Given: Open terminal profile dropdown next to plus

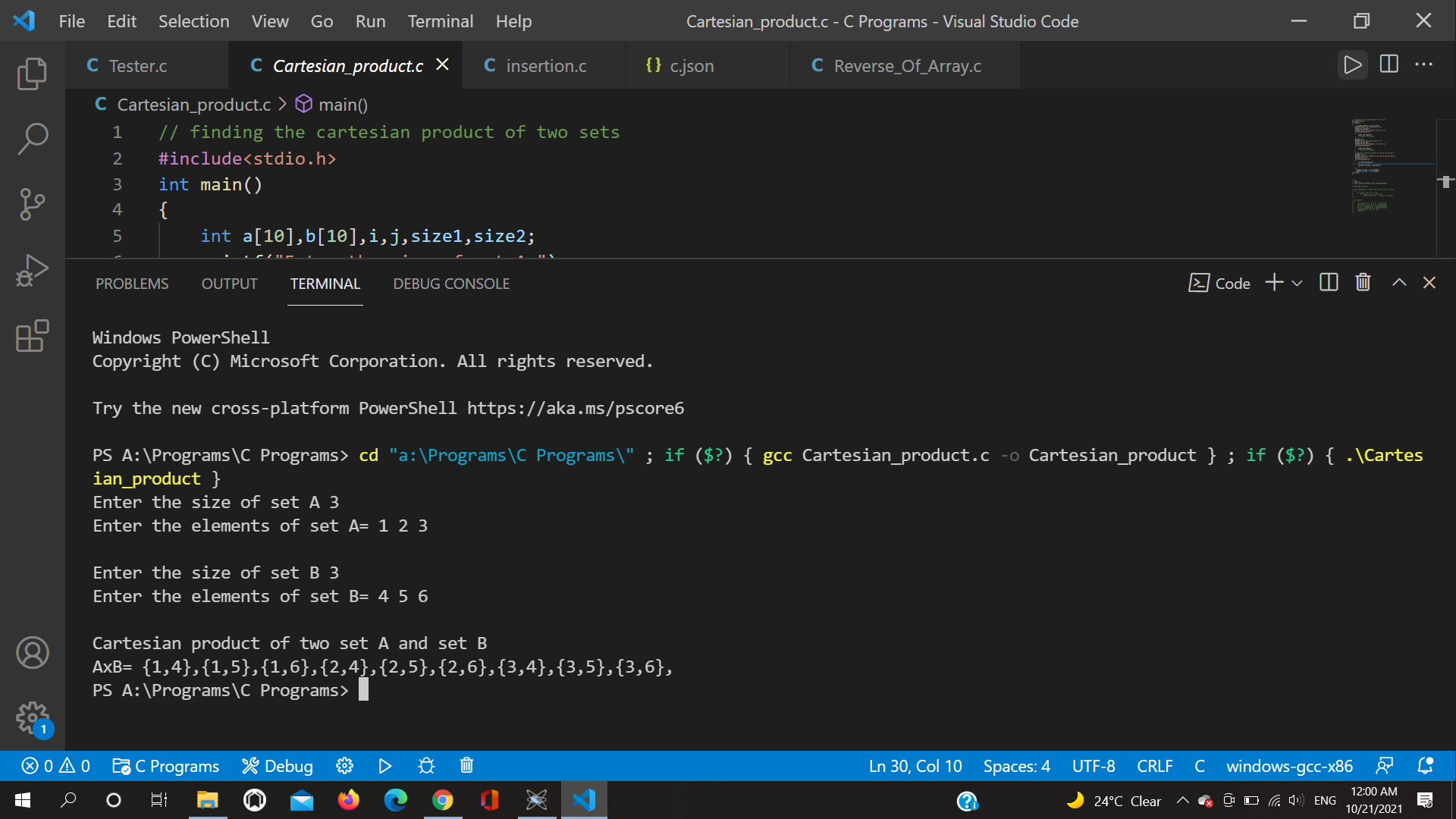Looking at the screenshot, I should click(x=1298, y=282).
